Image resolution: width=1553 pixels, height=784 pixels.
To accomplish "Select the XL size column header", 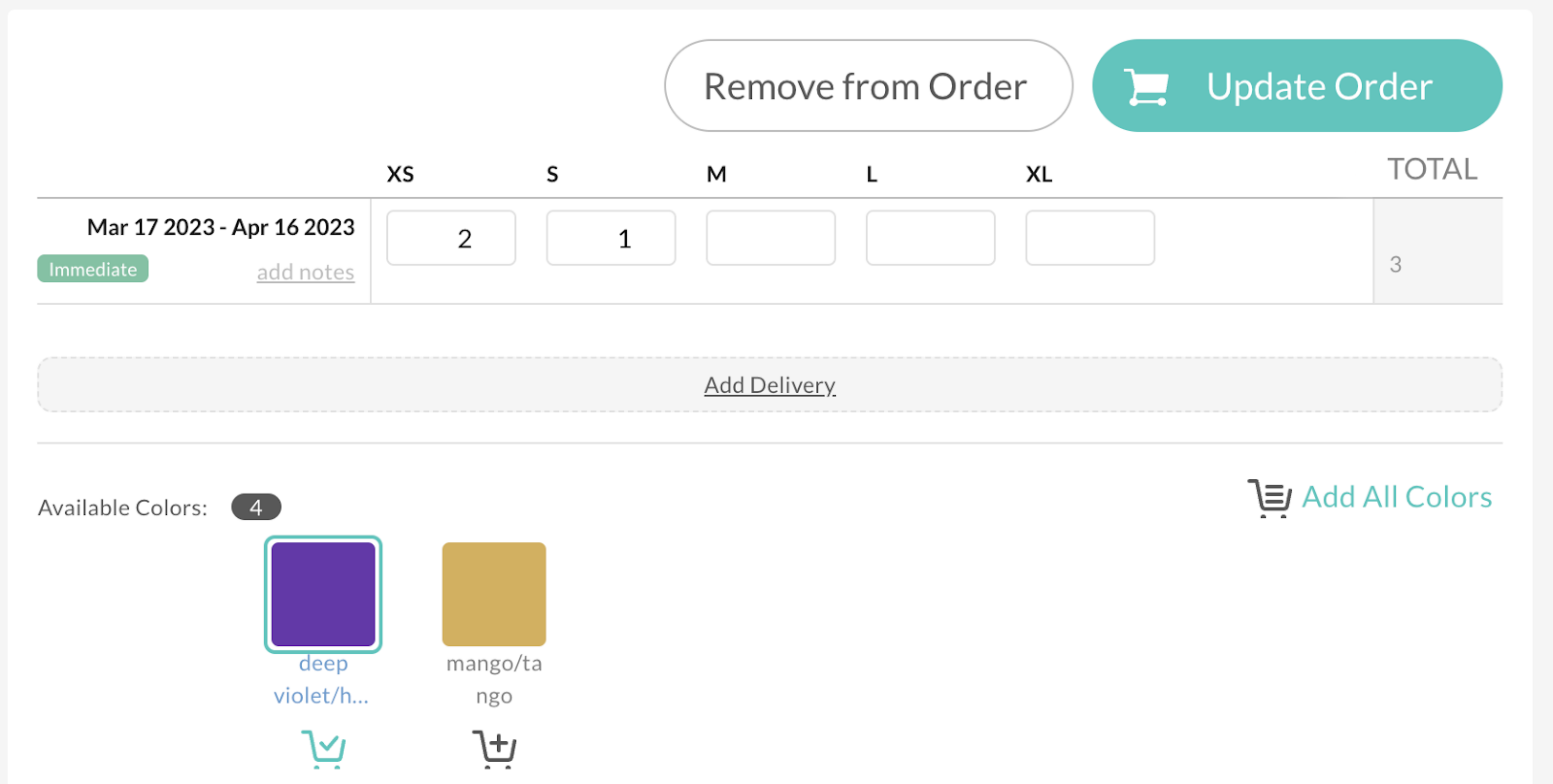I will point(1039,174).
